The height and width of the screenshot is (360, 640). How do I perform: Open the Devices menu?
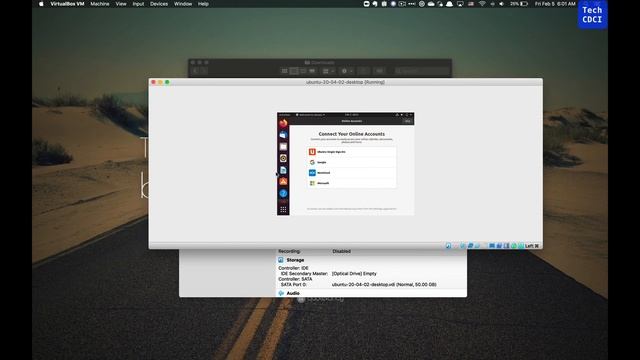159,4
